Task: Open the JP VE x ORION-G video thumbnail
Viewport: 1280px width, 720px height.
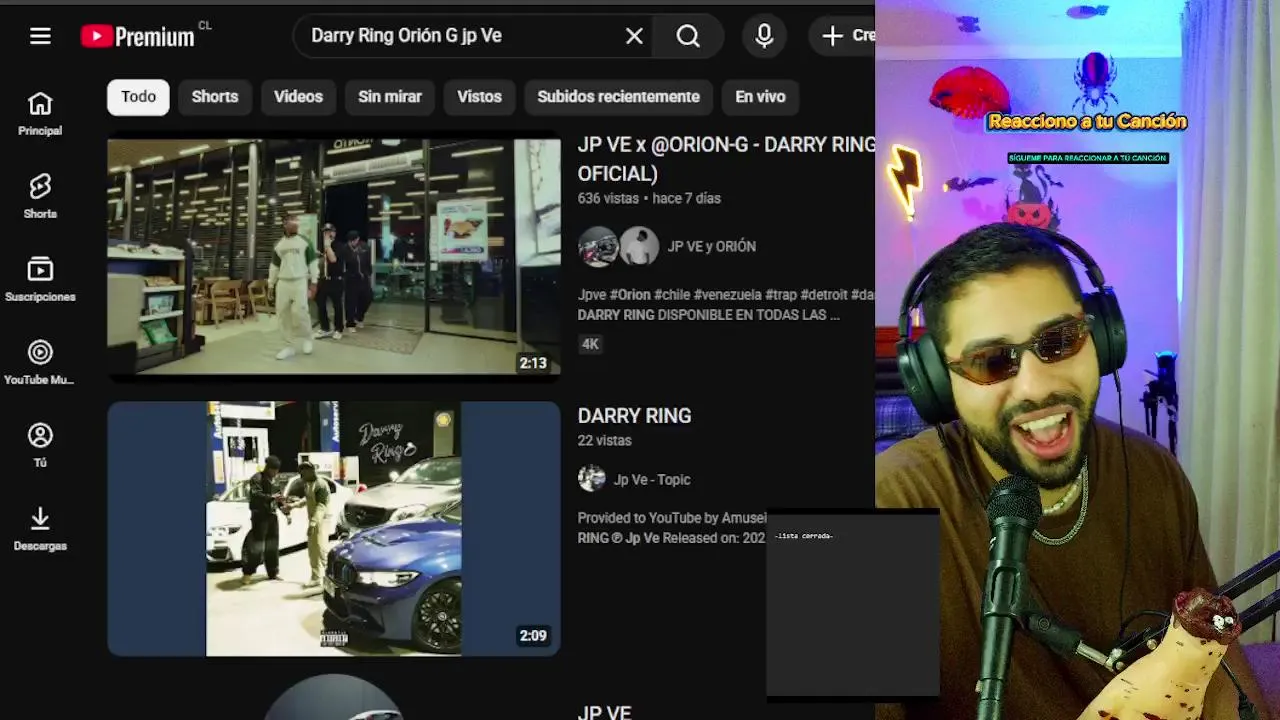Action: tap(334, 257)
